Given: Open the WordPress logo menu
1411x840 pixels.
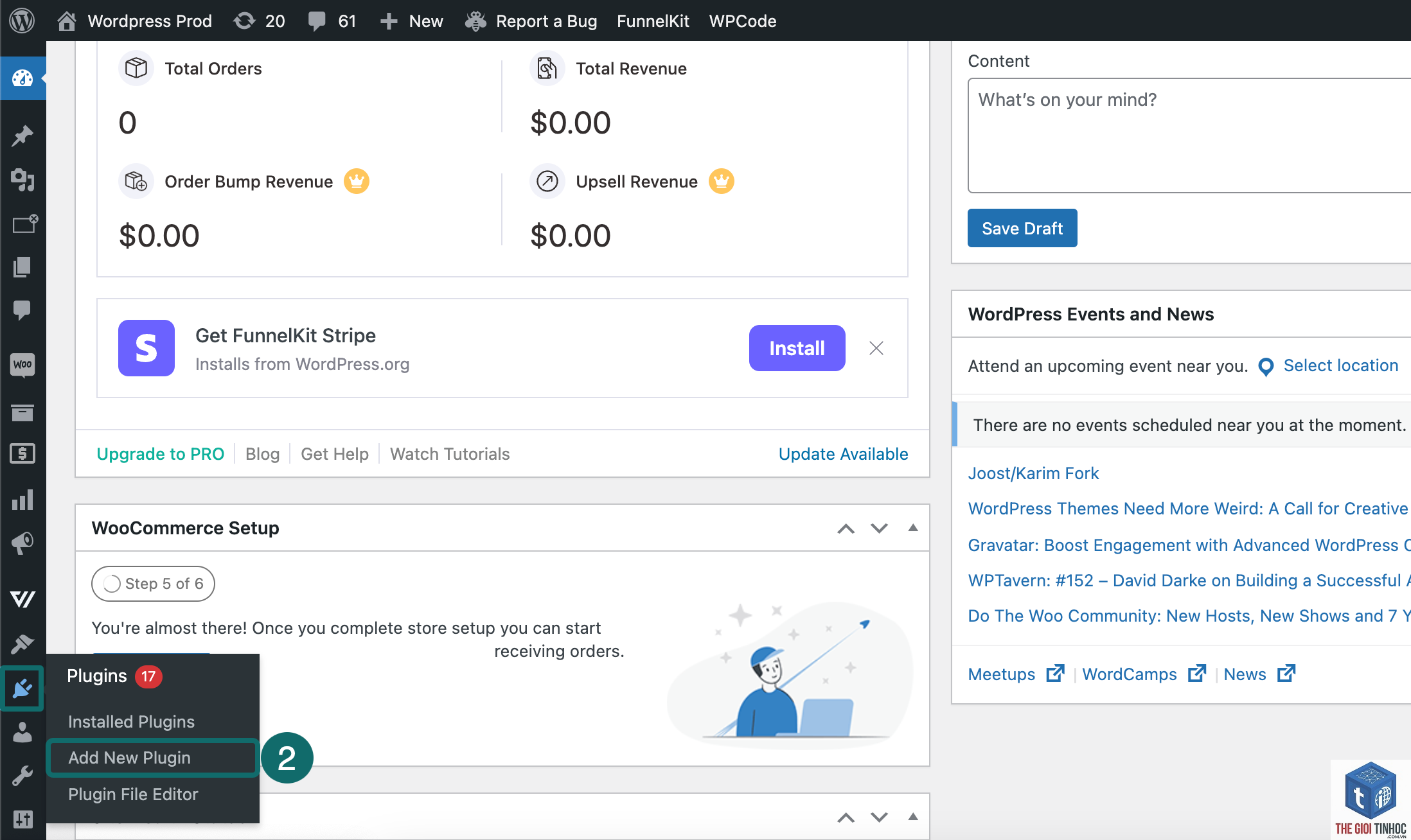Looking at the screenshot, I should tap(22, 21).
